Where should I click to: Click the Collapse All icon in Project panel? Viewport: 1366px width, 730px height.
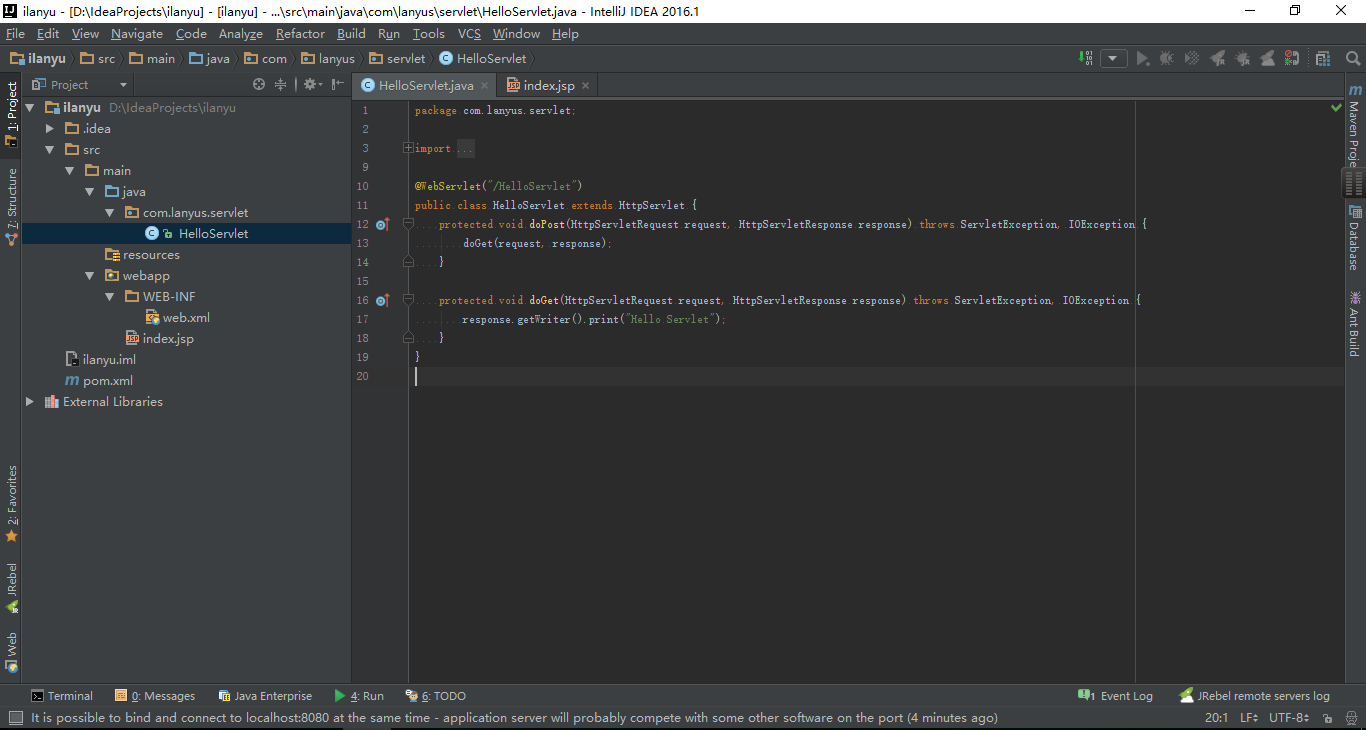[281, 85]
